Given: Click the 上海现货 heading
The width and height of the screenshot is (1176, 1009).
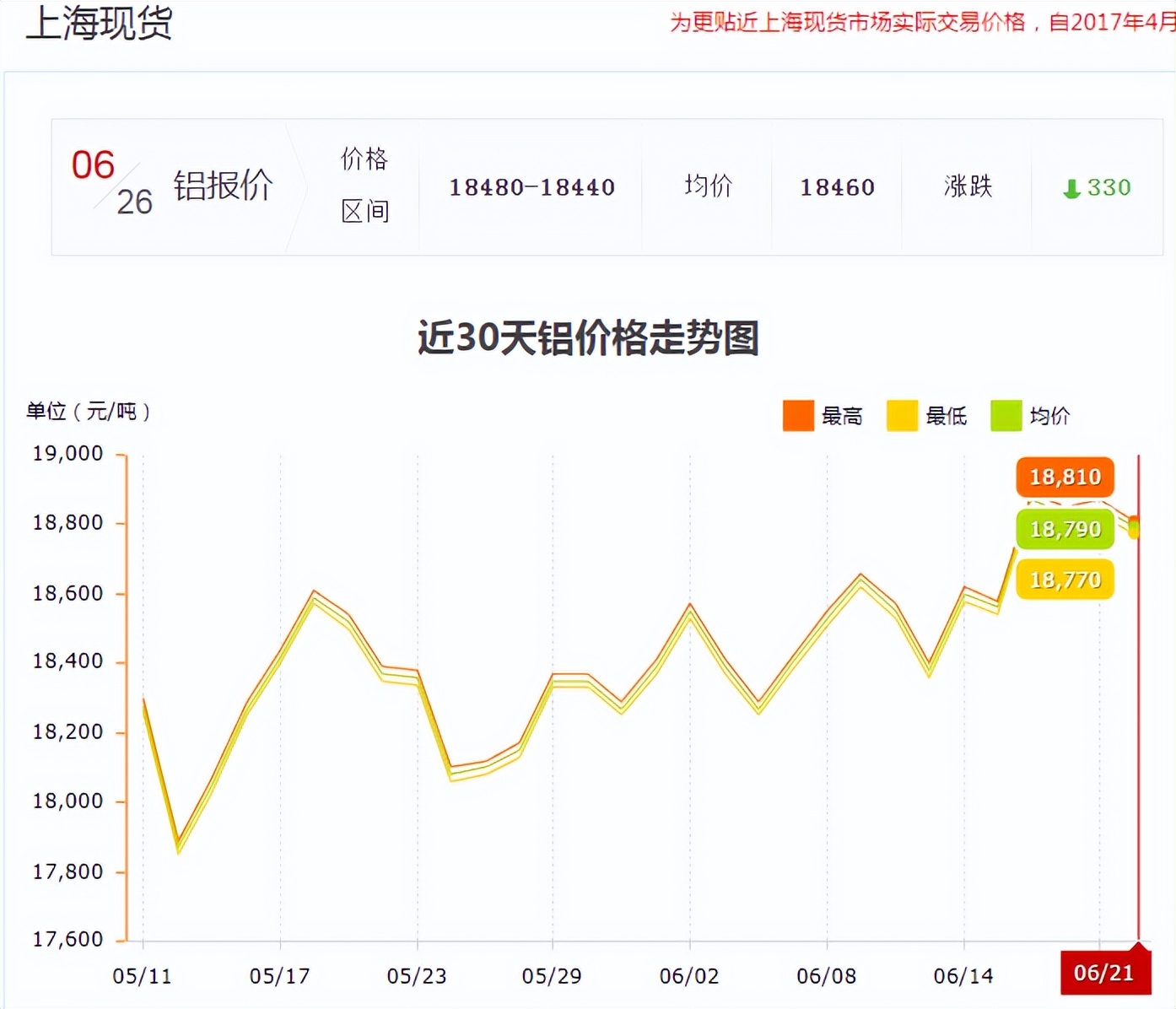Looking at the screenshot, I should tap(100, 22).
